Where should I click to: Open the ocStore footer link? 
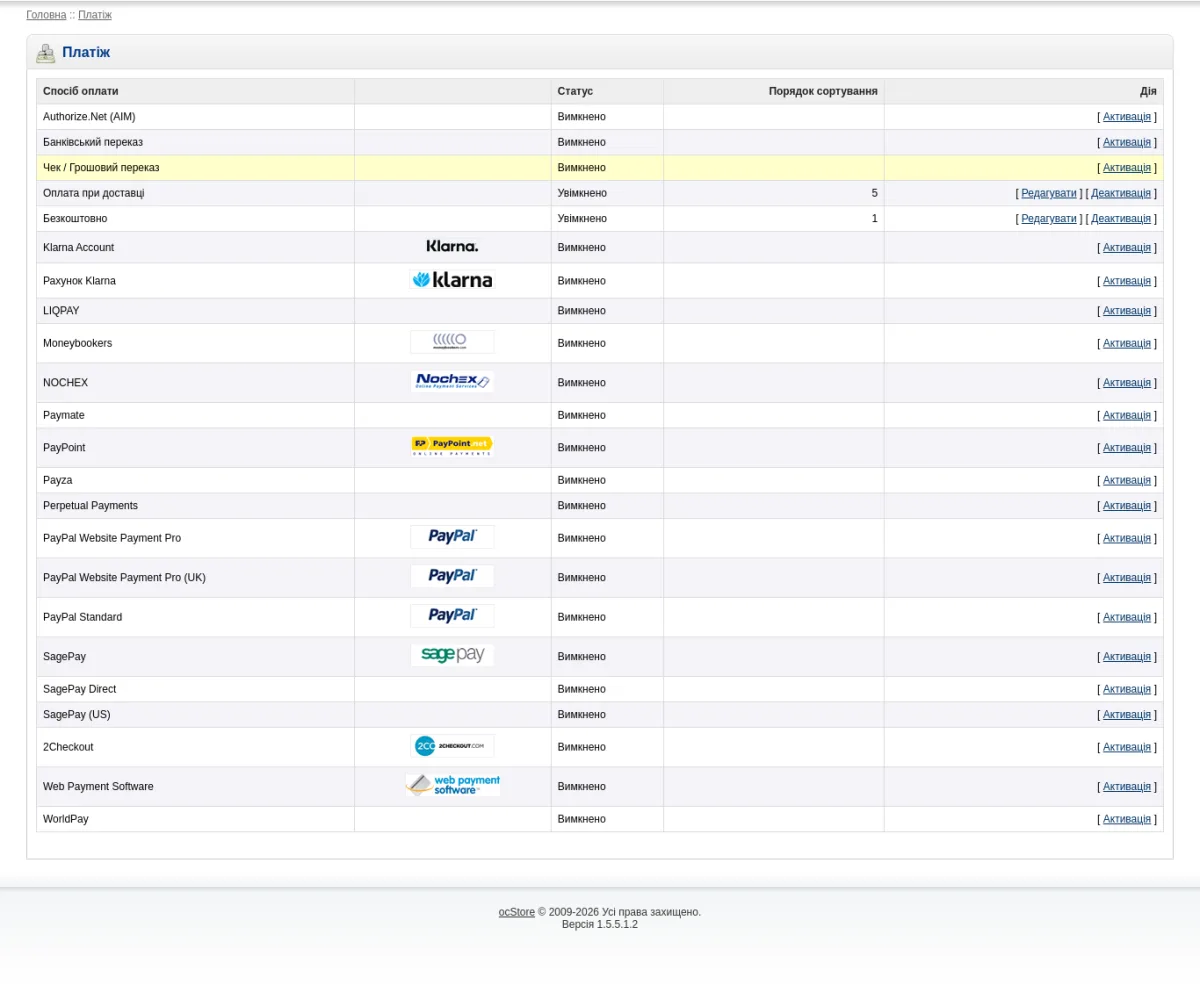point(517,912)
